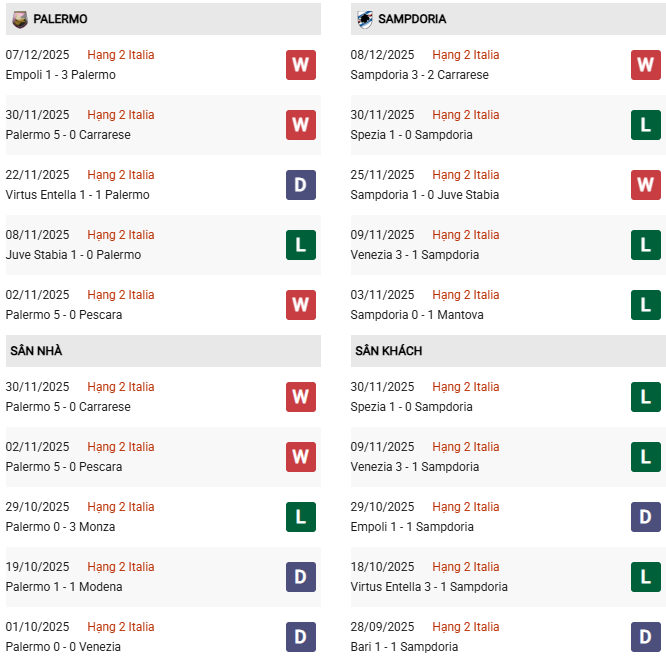This screenshot has height=661, width=666.
Task: Select the SÂN NHÀ section header
Action: point(36,351)
